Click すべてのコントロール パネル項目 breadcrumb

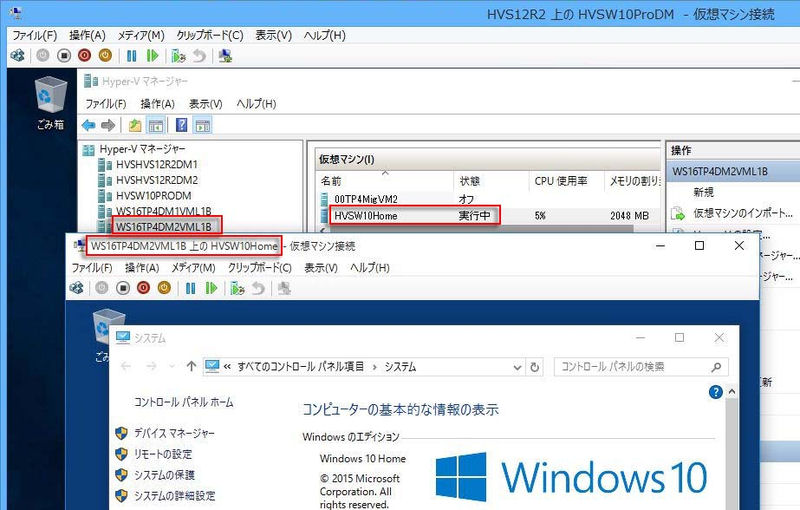(301, 367)
